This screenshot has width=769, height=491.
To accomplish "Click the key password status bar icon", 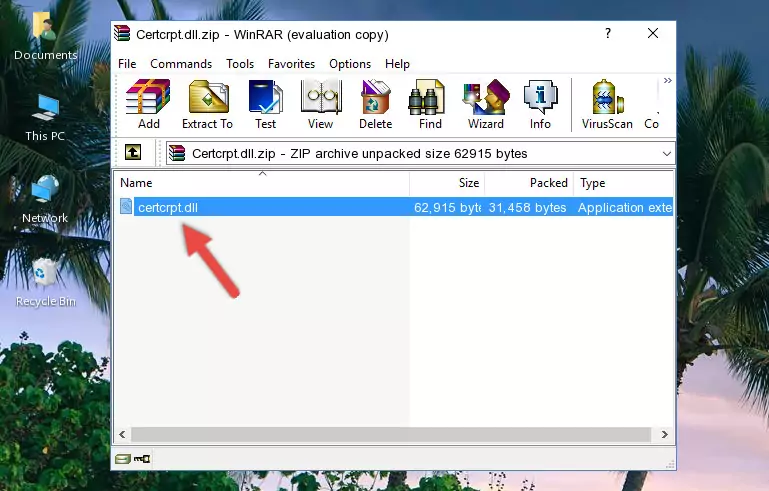I will pyautogui.click(x=142, y=459).
